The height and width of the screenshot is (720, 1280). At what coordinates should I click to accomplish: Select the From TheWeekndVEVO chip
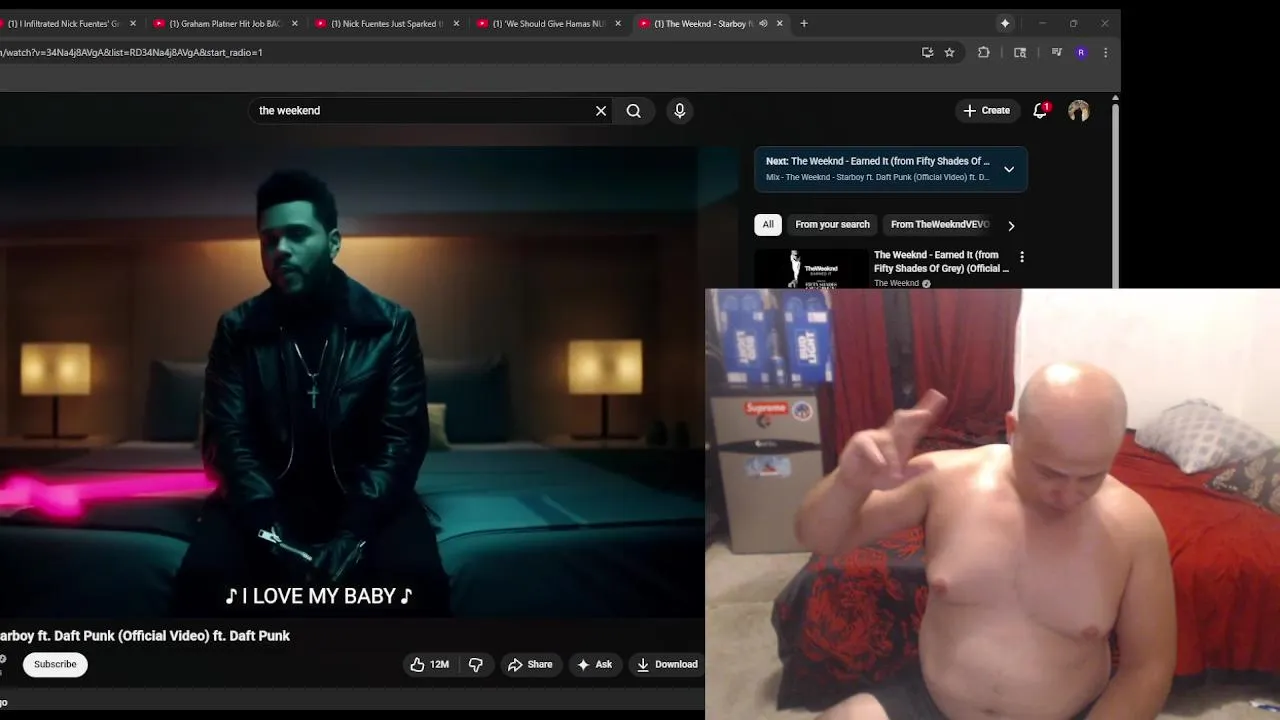[x=940, y=225]
